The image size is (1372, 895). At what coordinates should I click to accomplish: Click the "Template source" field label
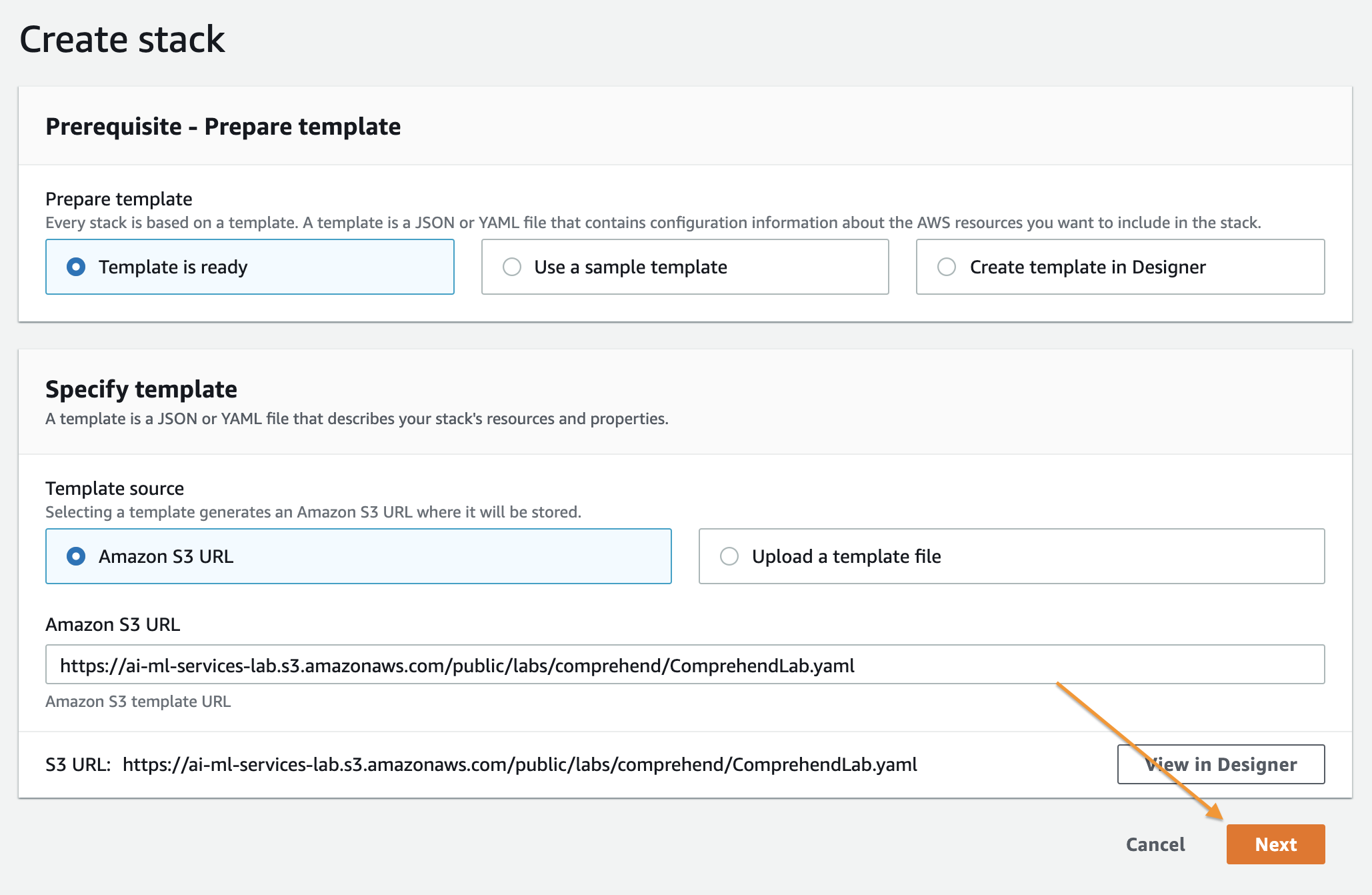(x=114, y=488)
